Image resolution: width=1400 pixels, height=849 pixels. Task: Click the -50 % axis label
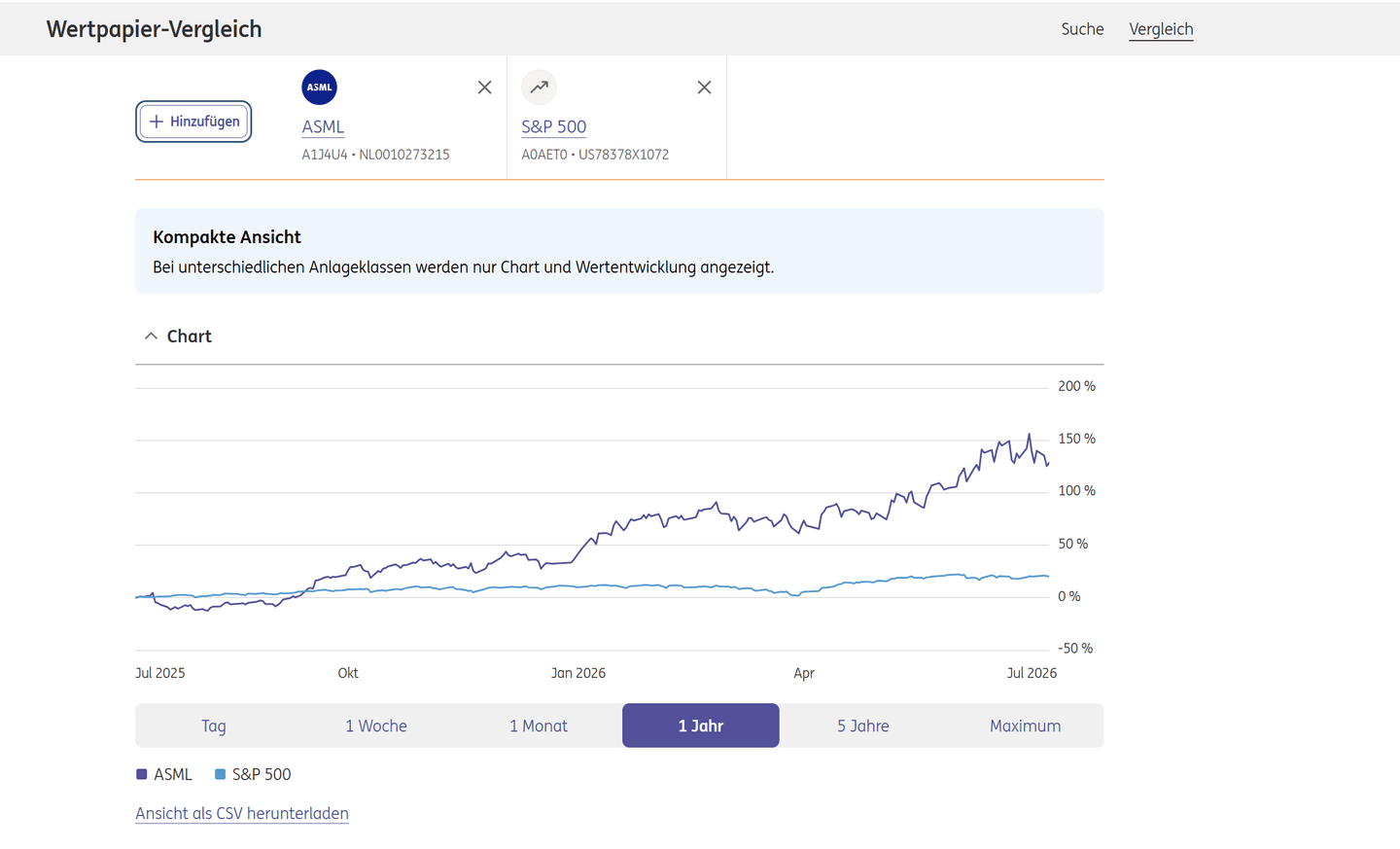[x=1075, y=648]
